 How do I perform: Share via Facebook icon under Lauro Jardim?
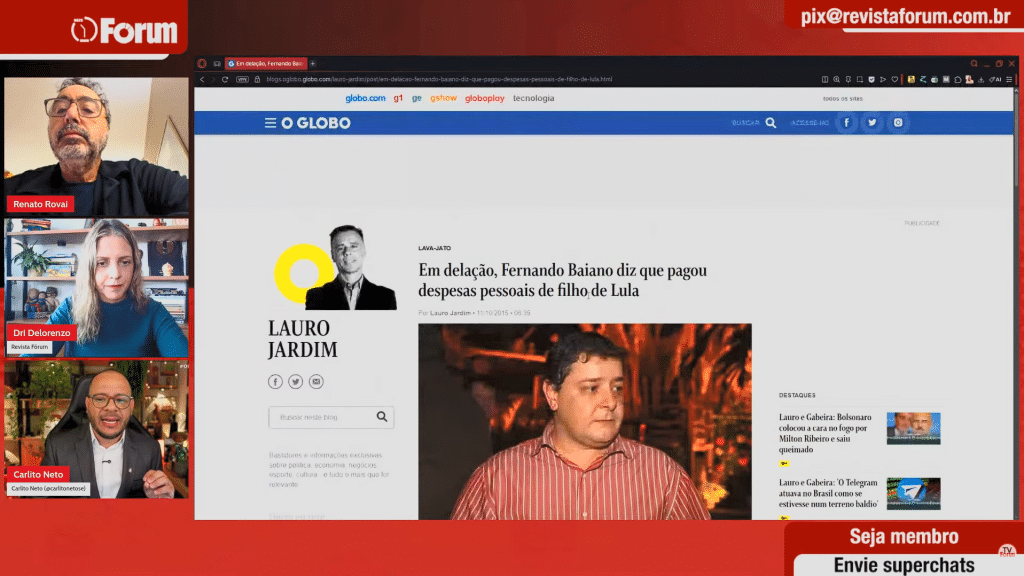(x=275, y=381)
